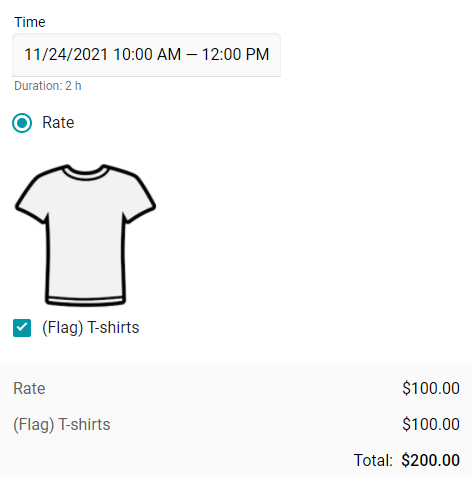Screen dimensions: 472x477
Task: Click the 11/24/2021 date in Time field
Action: [66, 54]
